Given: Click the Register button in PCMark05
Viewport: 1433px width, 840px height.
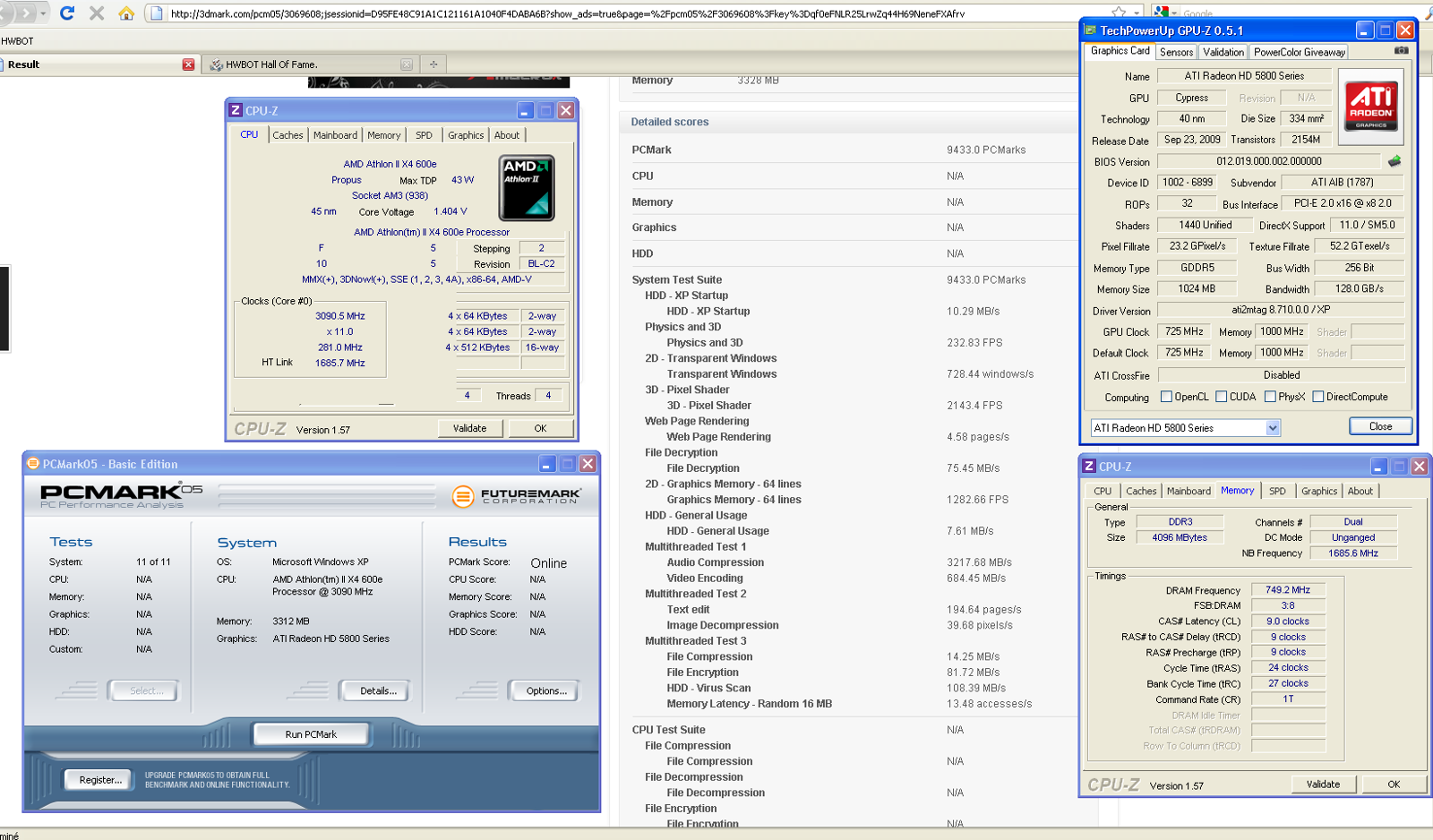Looking at the screenshot, I should tap(99, 780).
